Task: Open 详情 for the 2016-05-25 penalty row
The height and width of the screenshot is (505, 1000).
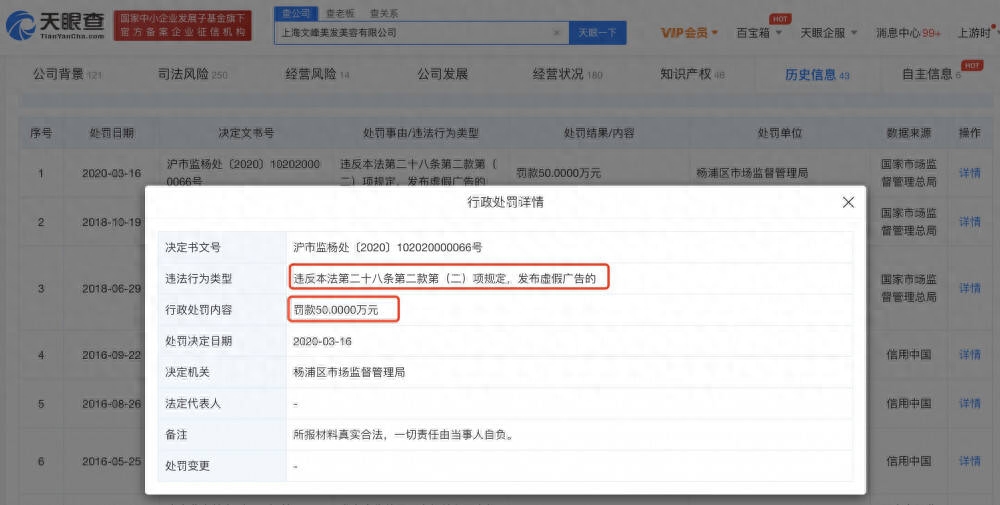Action: [x=969, y=461]
